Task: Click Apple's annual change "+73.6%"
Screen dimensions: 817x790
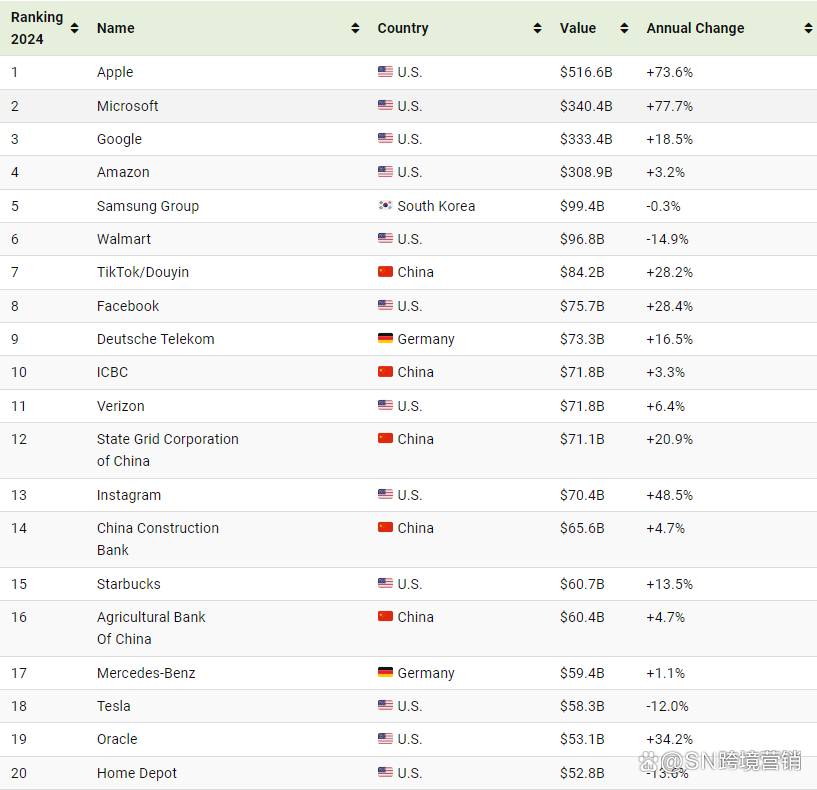Action: coord(670,72)
